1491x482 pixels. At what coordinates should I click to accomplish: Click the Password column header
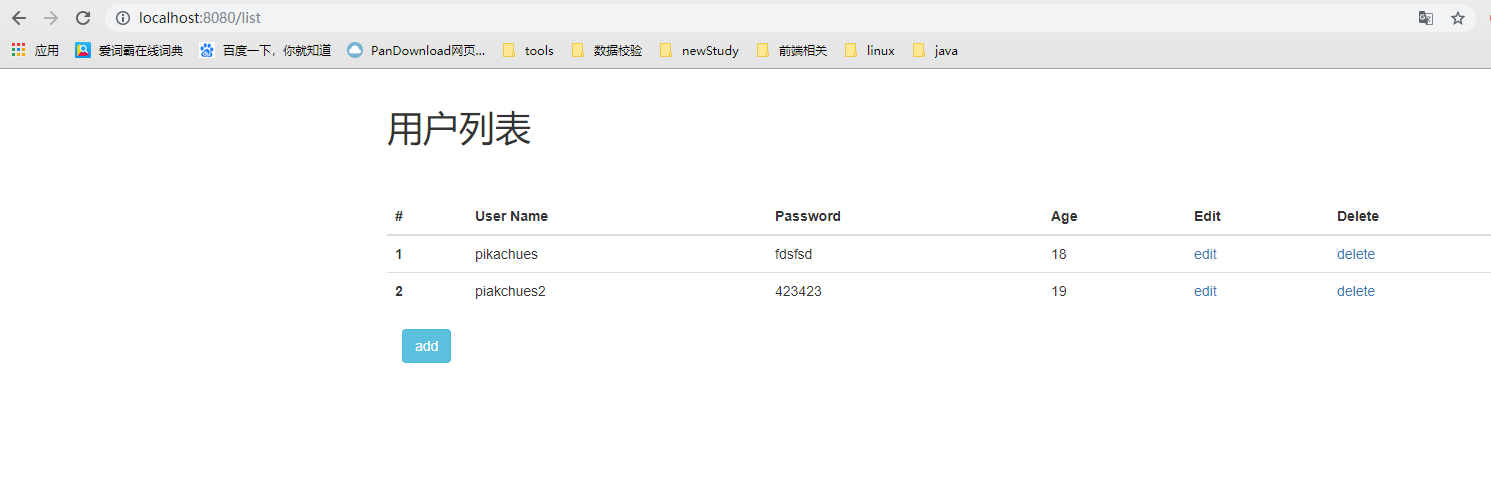pyautogui.click(x=808, y=216)
